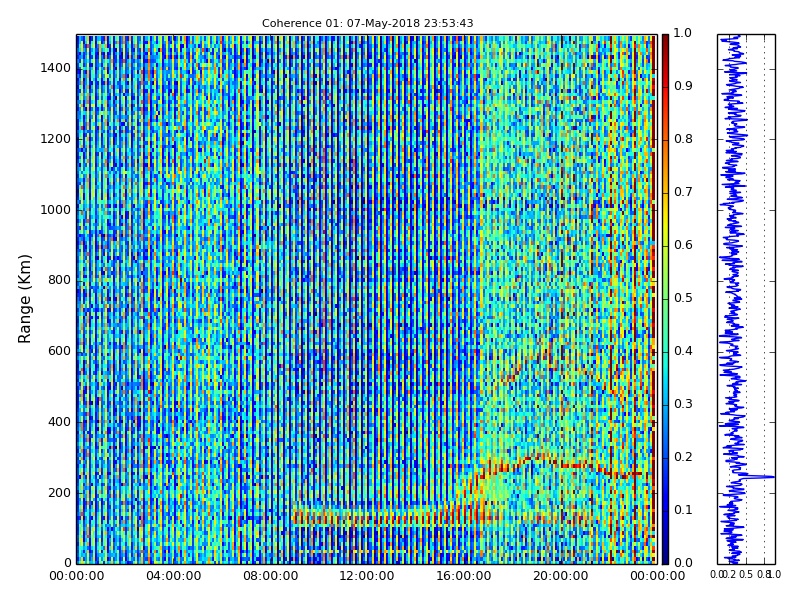Click the 12:00:00 time axis label

(x=367, y=576)
